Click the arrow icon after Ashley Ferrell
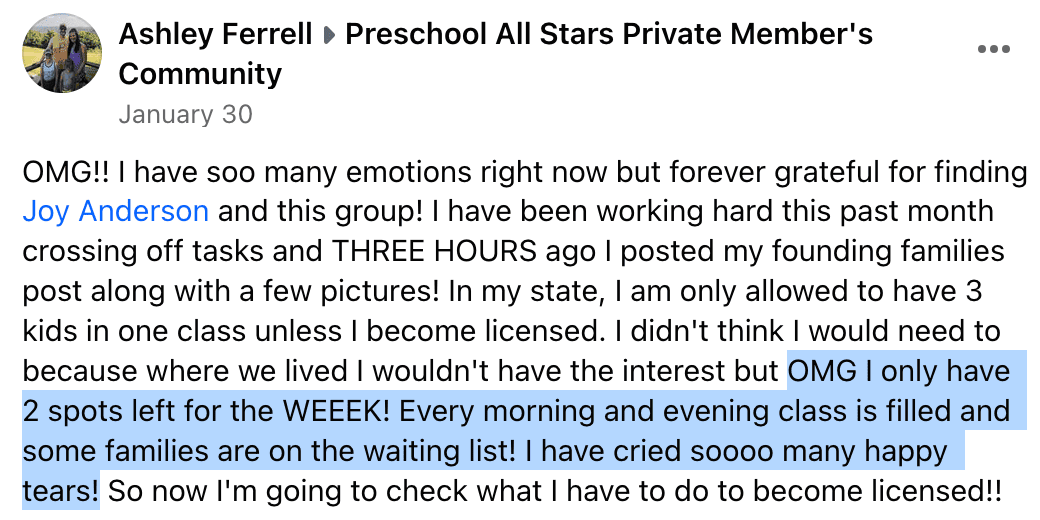Image resolution: width=1040 pixels, height=520 pixels. click(x=329, y=36)
